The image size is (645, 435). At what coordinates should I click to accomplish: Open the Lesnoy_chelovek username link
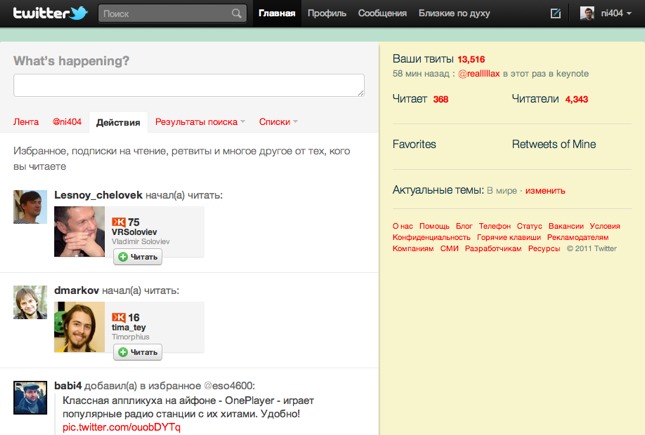click(x=98, y=195)
